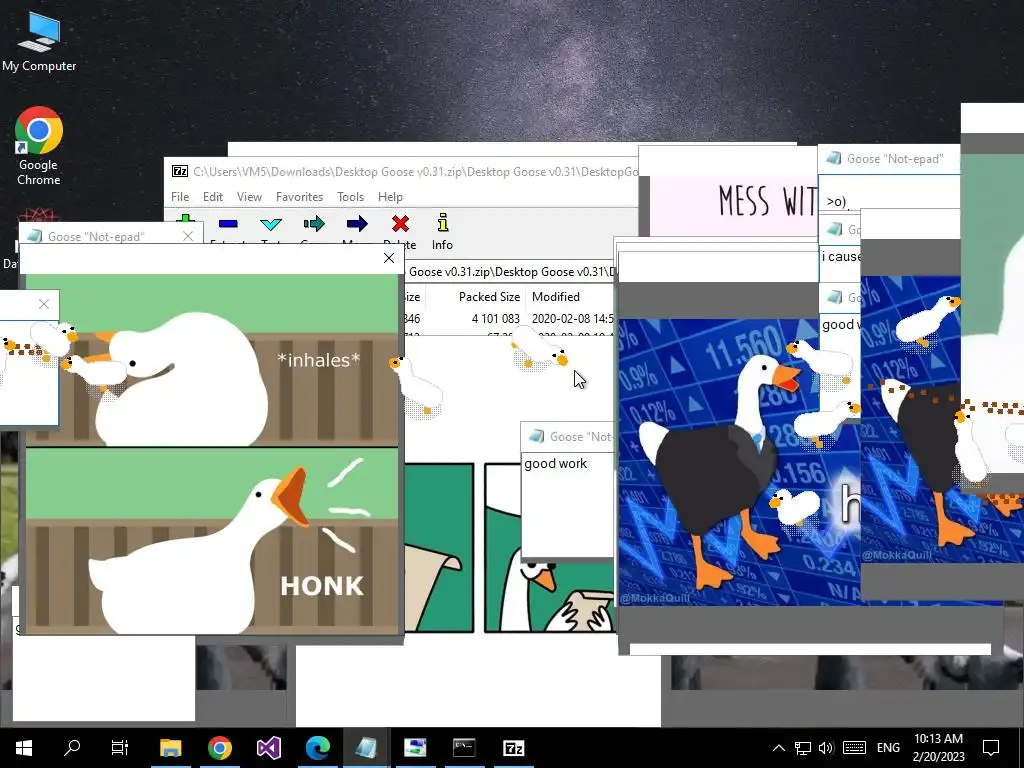
Task: Click the '>o)' text in the notepad
Action: 838,202
